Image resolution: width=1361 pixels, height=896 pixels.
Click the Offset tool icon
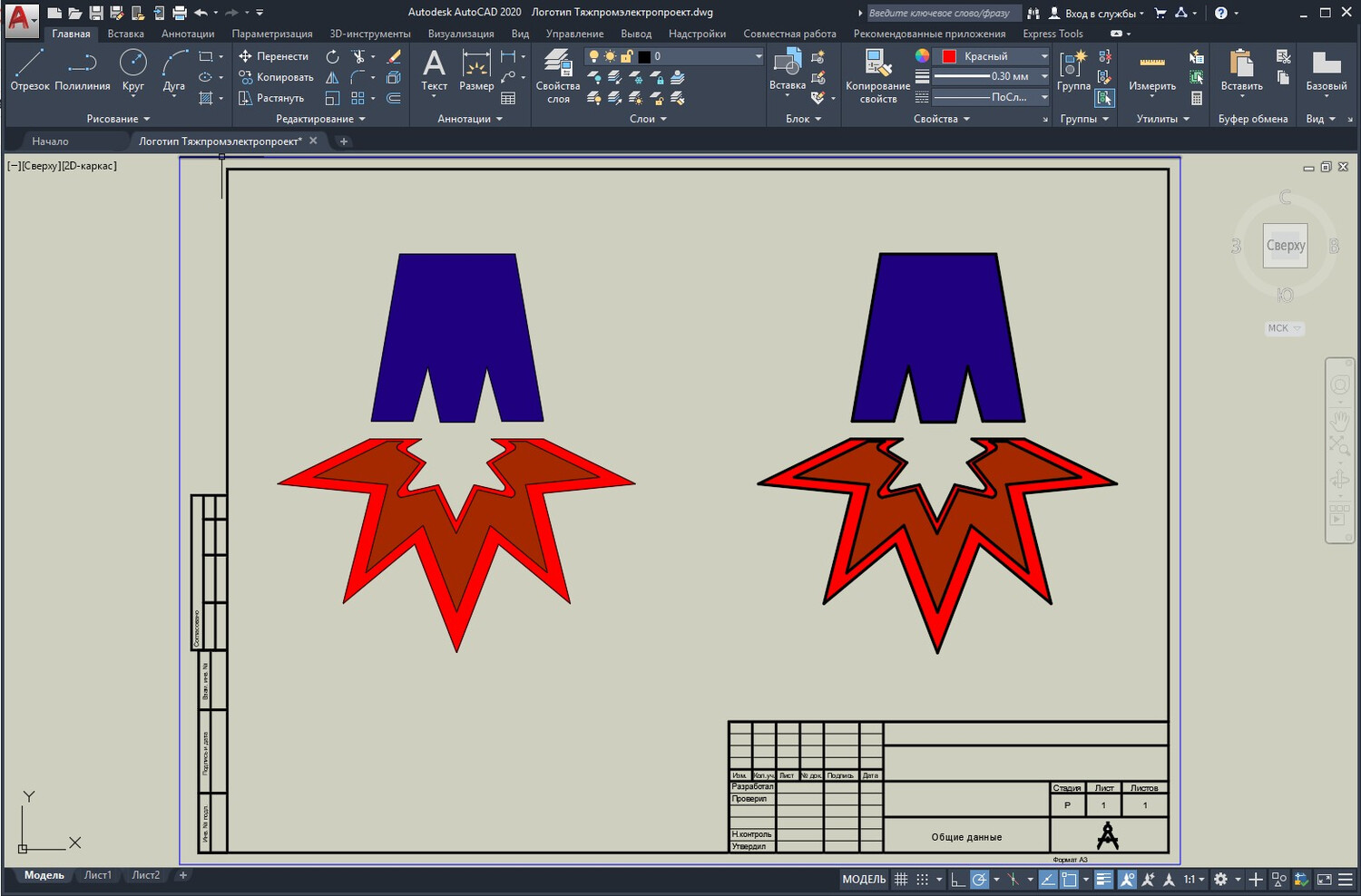pyautogui.click(x=394, y=98)
